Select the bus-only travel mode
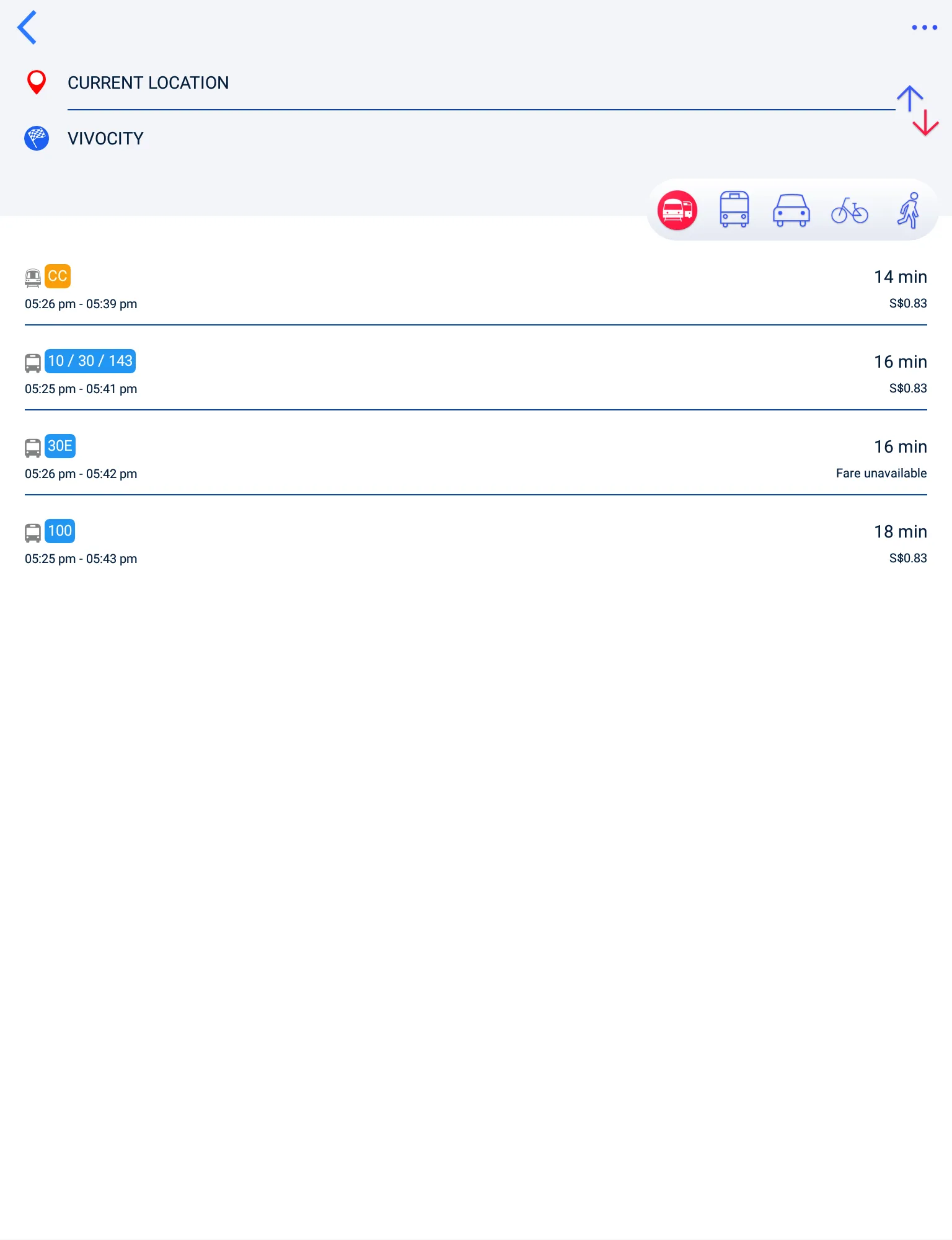952x1240 pixels. tap(734, 210)
